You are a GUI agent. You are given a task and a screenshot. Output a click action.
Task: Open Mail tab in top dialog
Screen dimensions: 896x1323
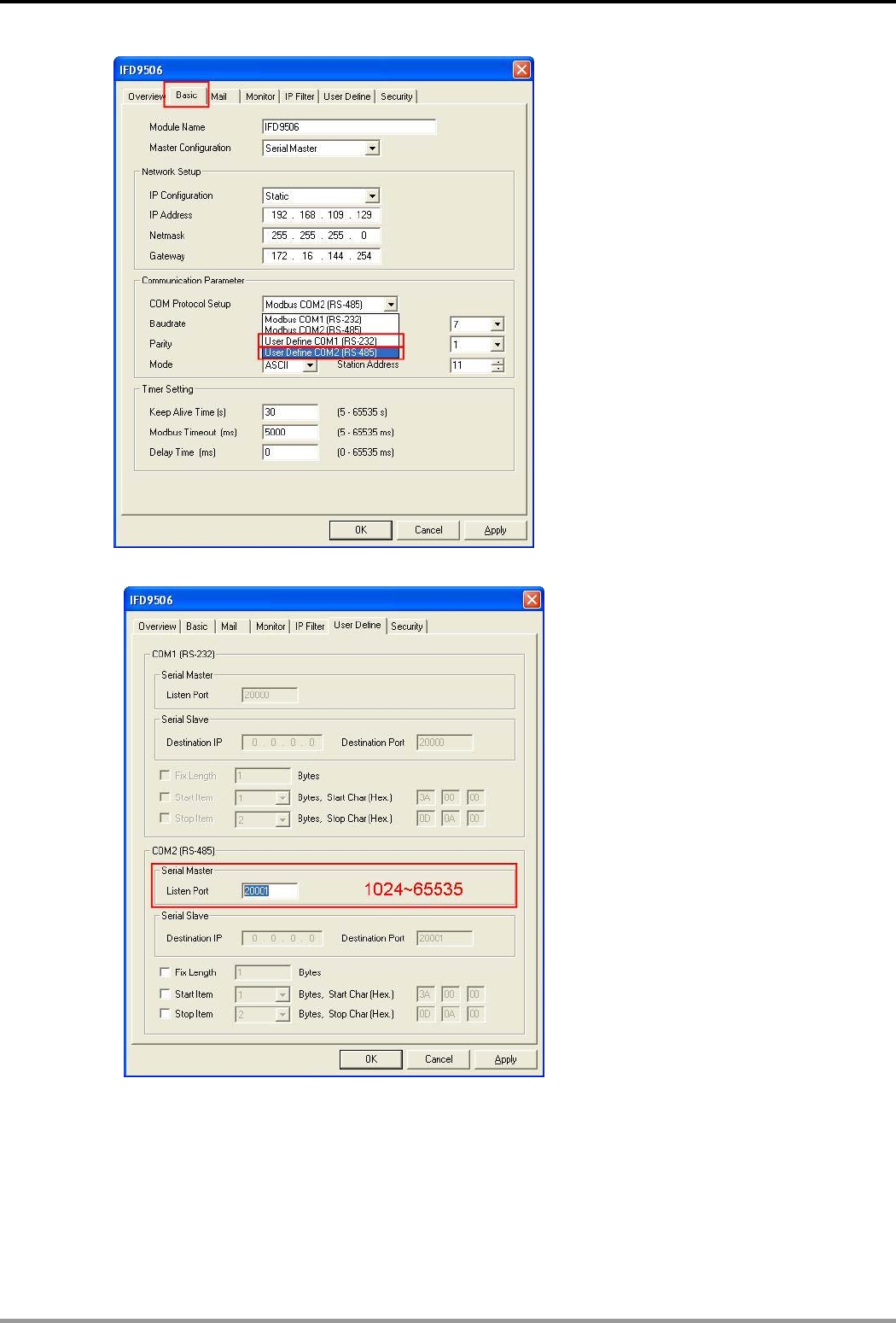tap(219, 96)
